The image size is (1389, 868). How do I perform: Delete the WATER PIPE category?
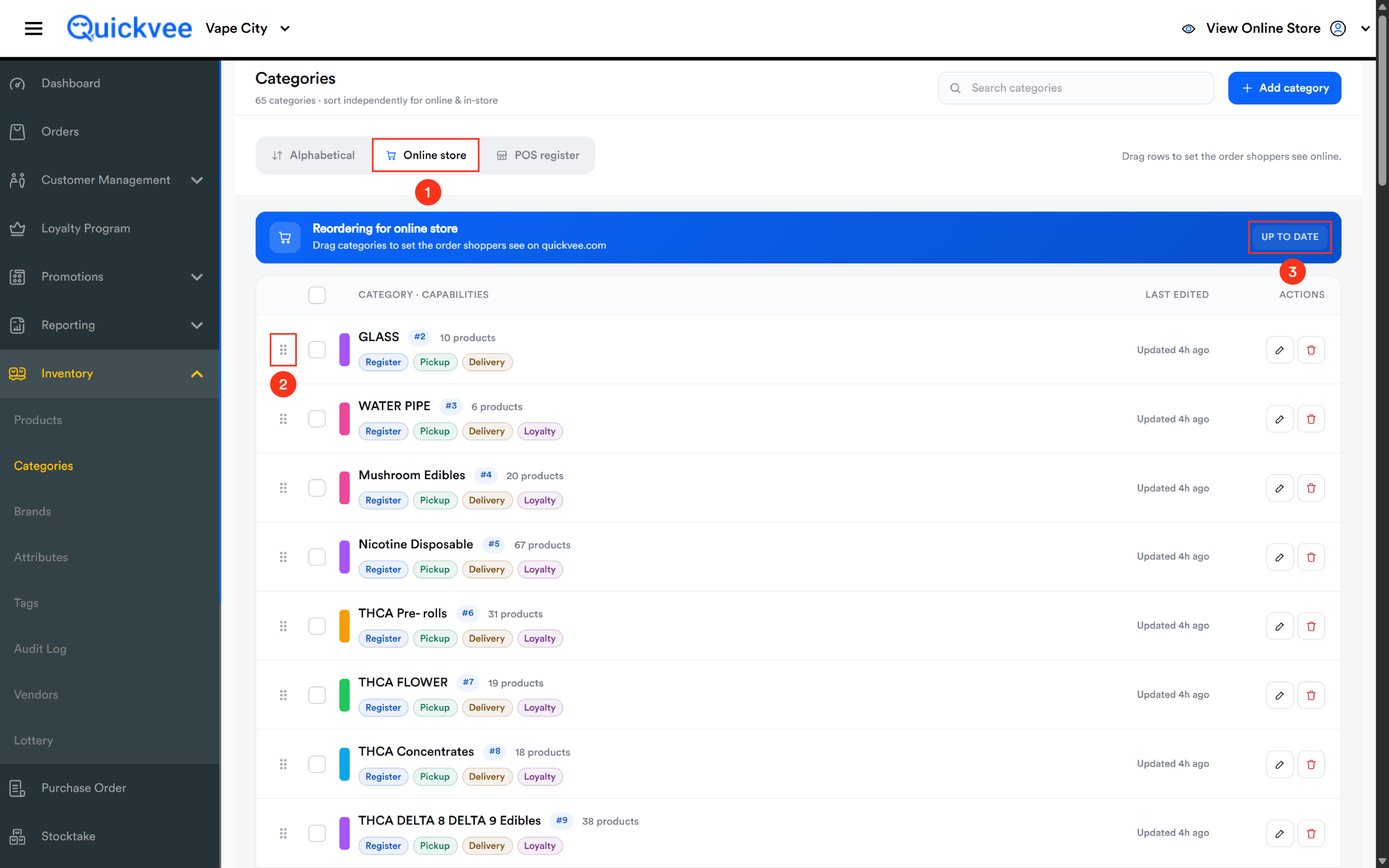pyautogui.click(x=1310, y=419)
